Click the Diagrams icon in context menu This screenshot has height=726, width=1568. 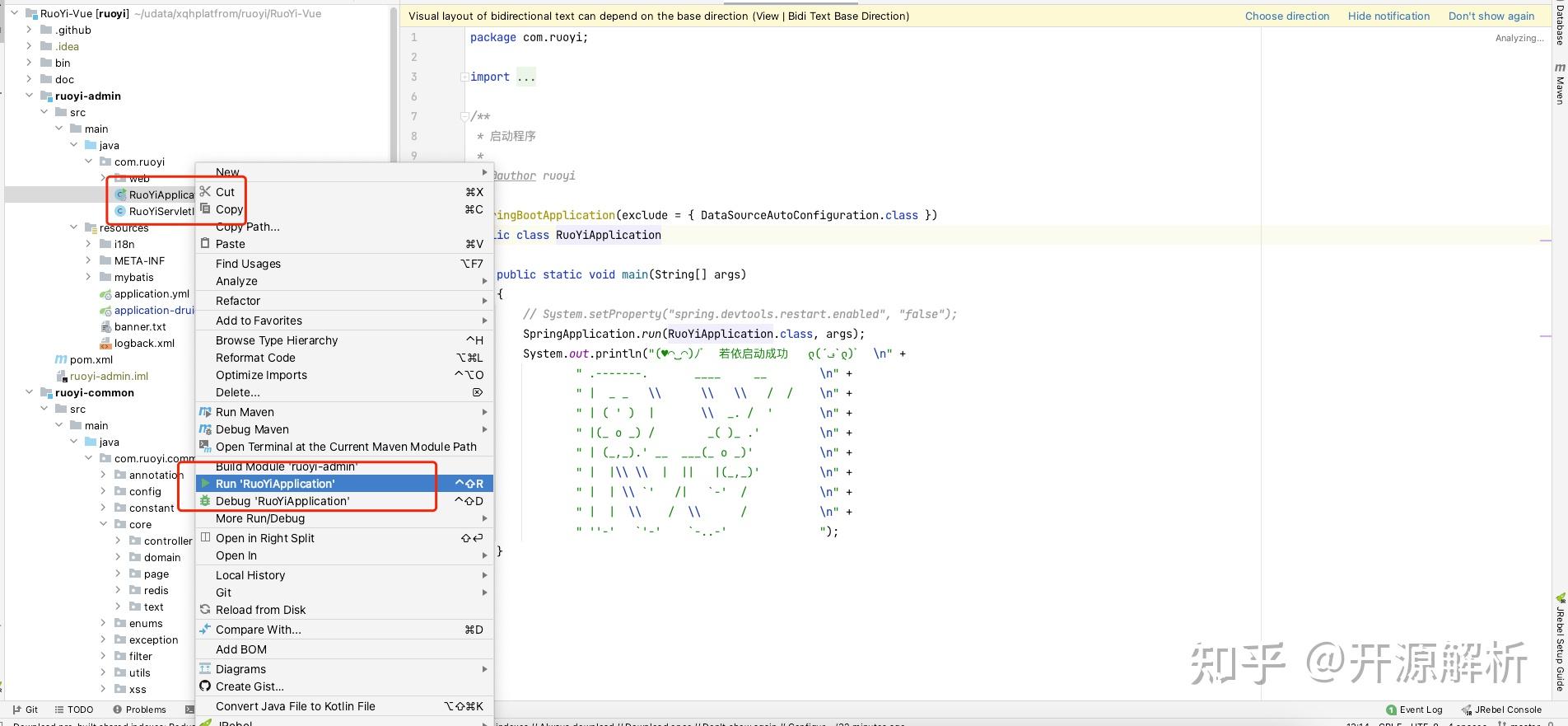[x=205, y=668]
